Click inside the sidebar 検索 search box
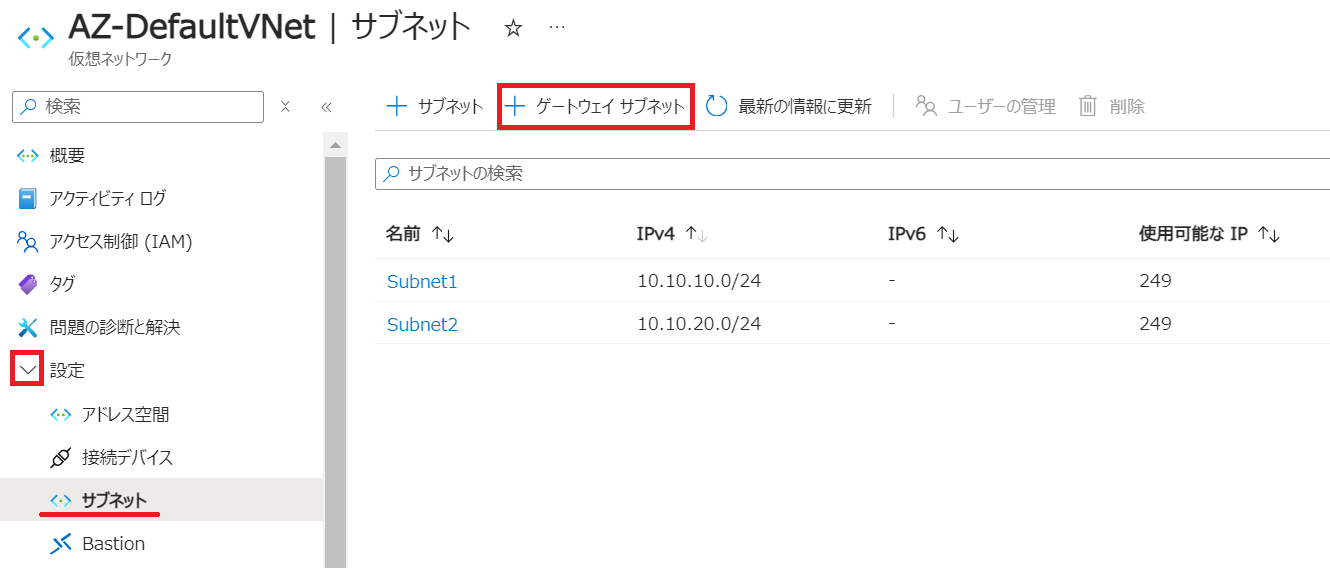 pyautogui.click(x=138, y=106)
